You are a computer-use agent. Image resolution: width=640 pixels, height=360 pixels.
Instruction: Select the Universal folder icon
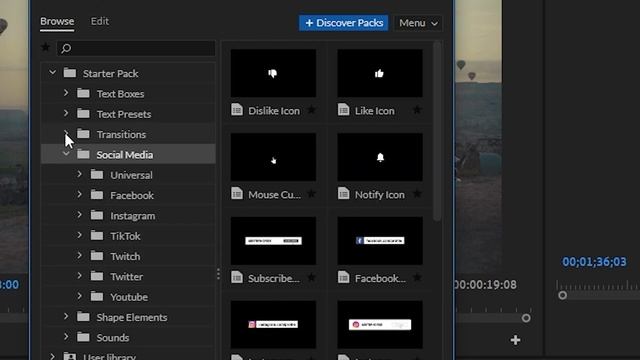97,175
